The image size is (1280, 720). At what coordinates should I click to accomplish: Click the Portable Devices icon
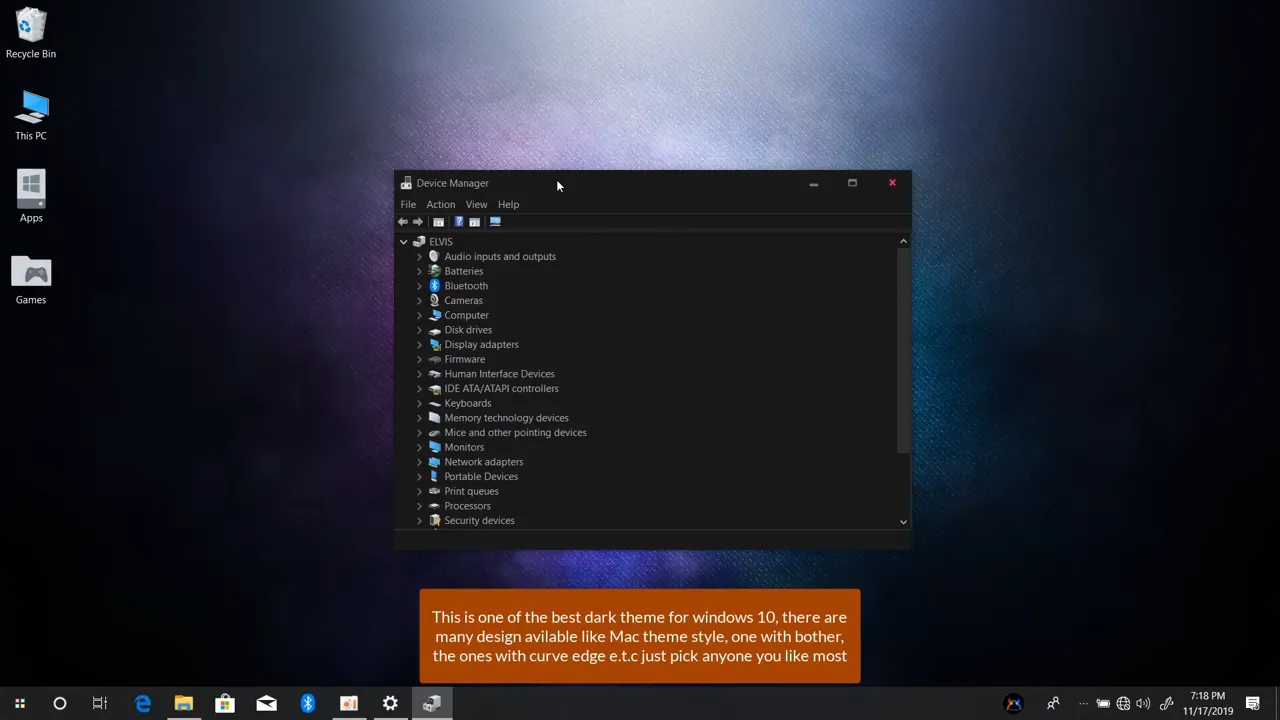click(x=434, y=477)
